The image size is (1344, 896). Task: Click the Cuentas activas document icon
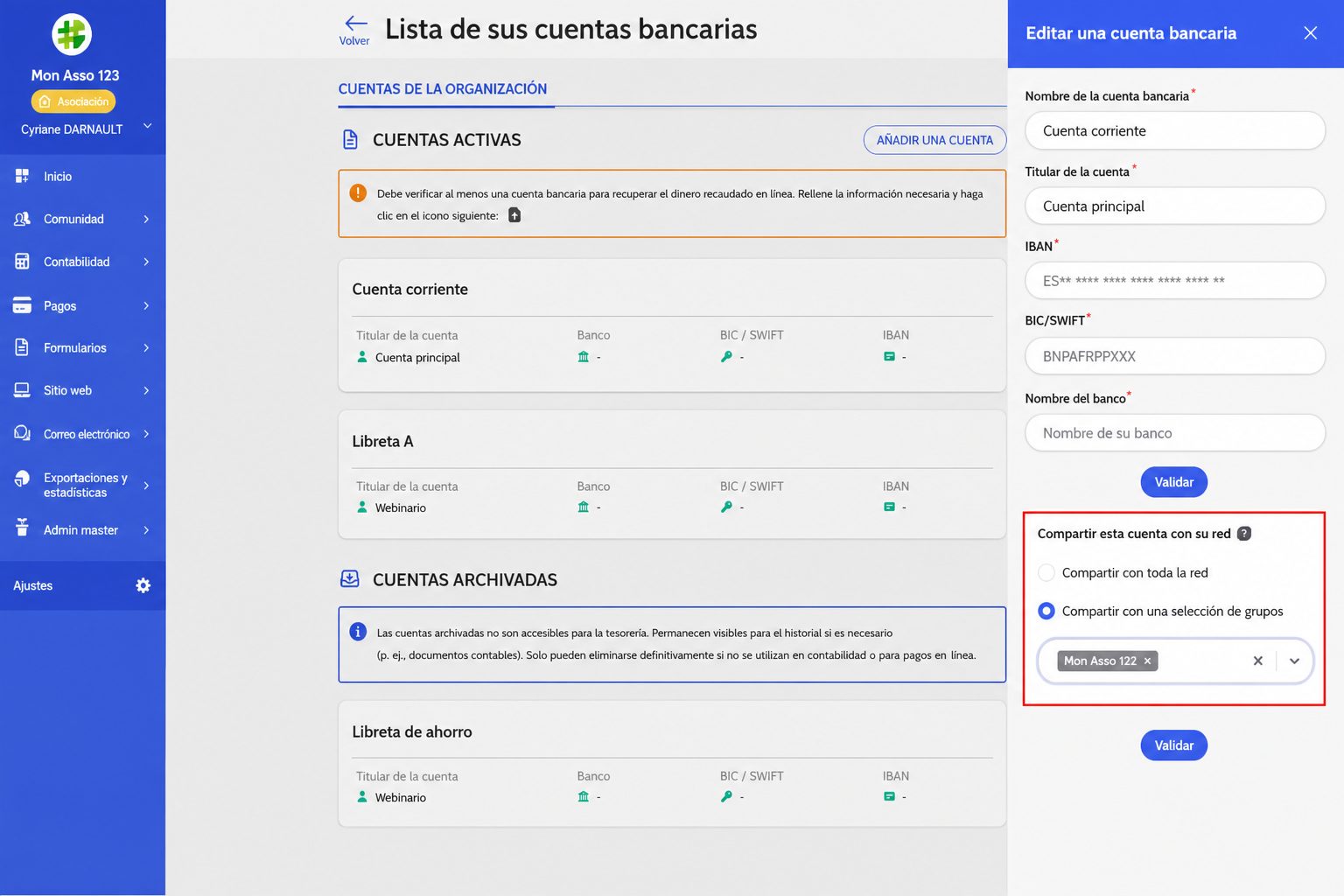[x=350, y=139]
